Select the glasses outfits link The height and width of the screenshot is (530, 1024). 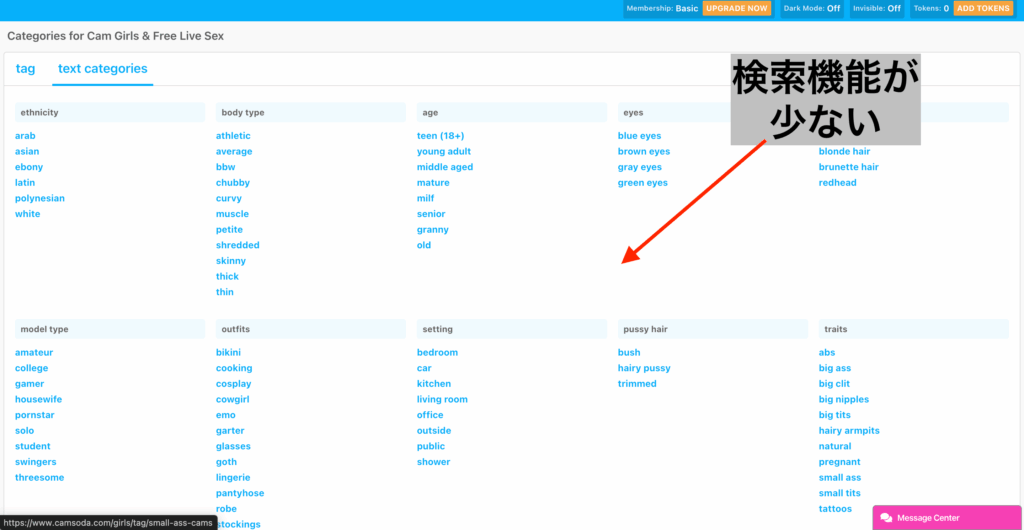coord(233,446)
